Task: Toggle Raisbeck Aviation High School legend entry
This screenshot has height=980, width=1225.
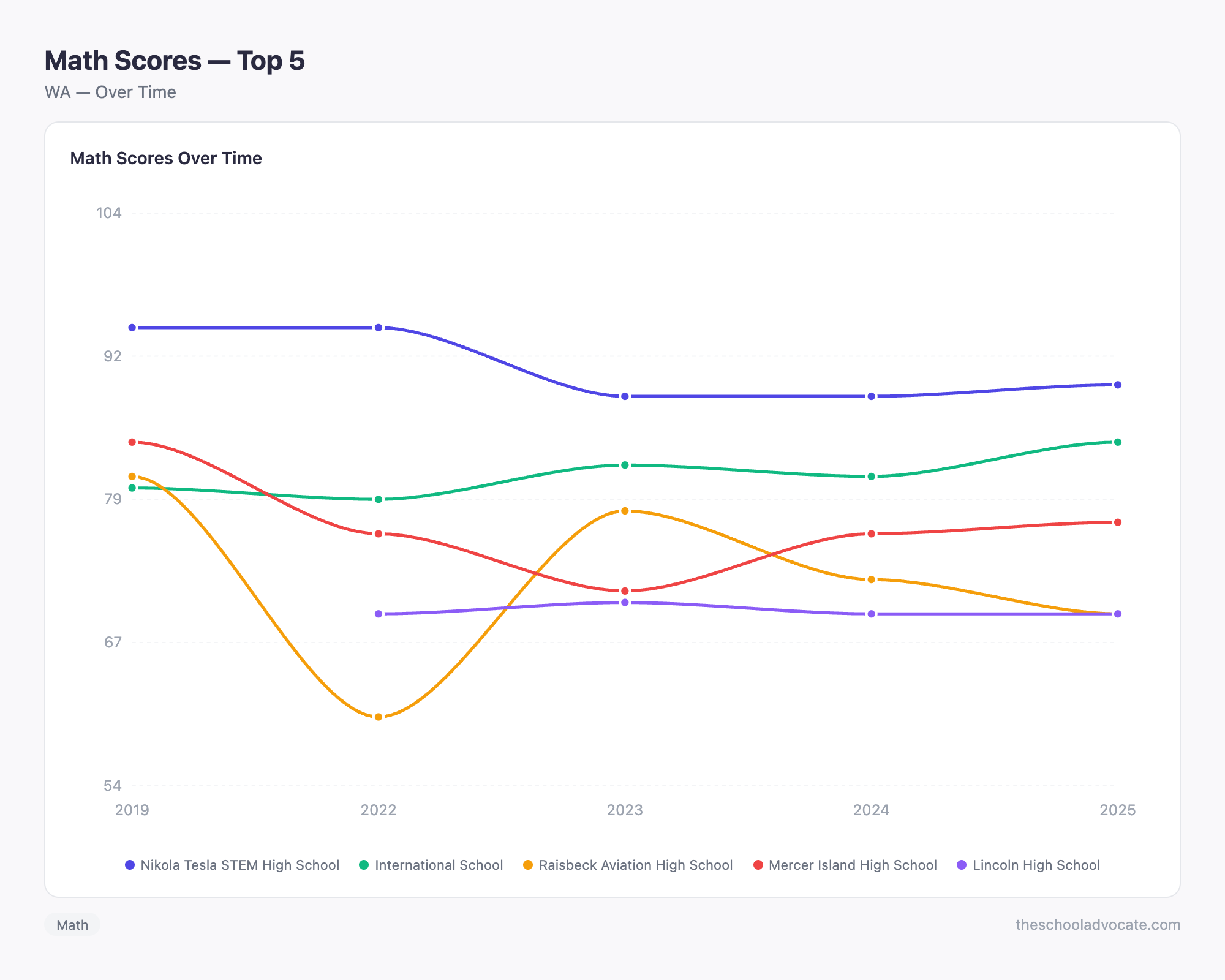Action: tap(628, 865)
